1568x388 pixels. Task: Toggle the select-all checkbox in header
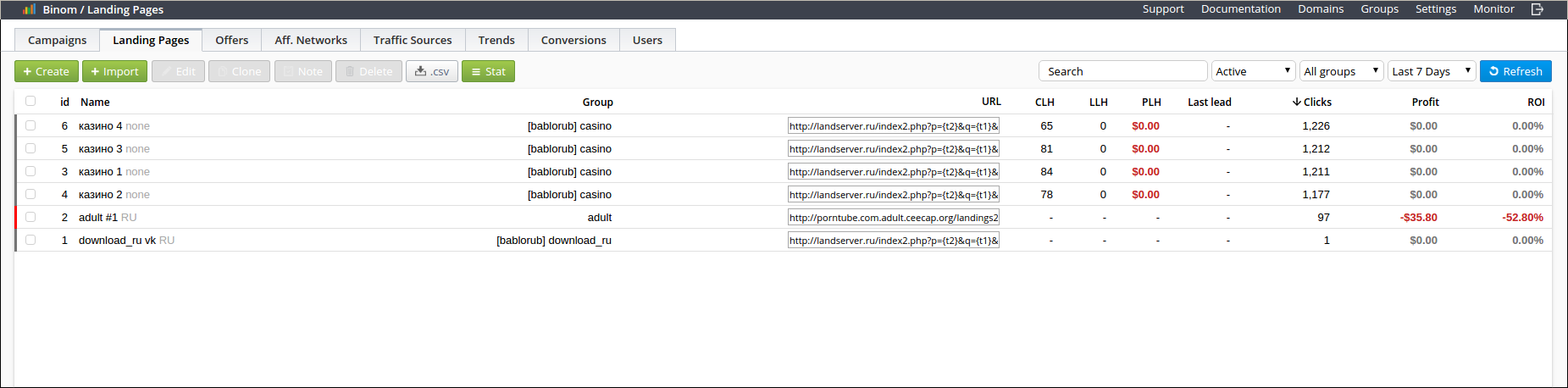pos(30,101)
